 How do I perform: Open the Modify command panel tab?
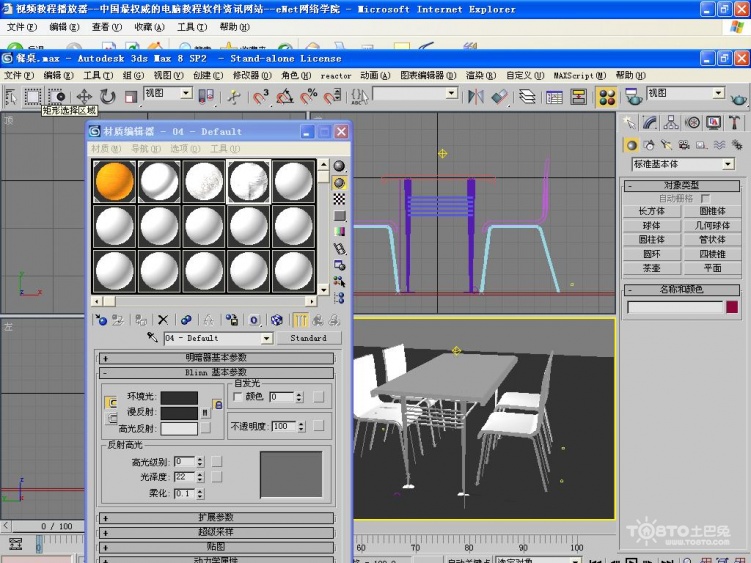649,122
